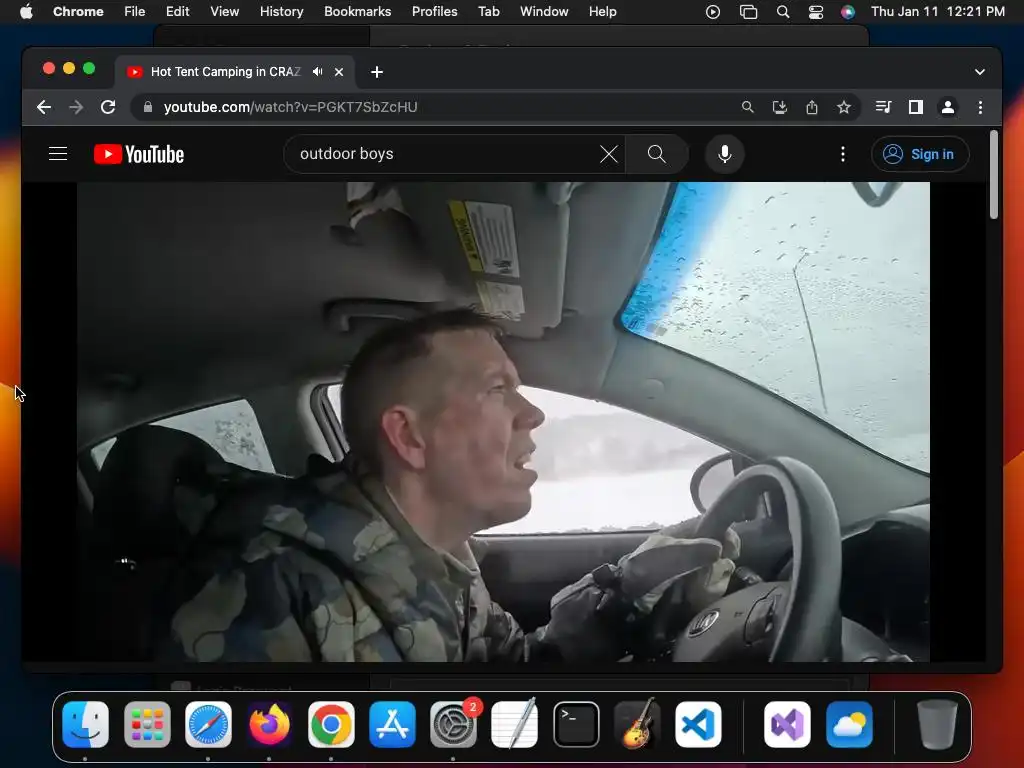The width and height of the screenshot is (1024, 768).
Task: Open the zoom magnifier in address bar
Action: 748,107
